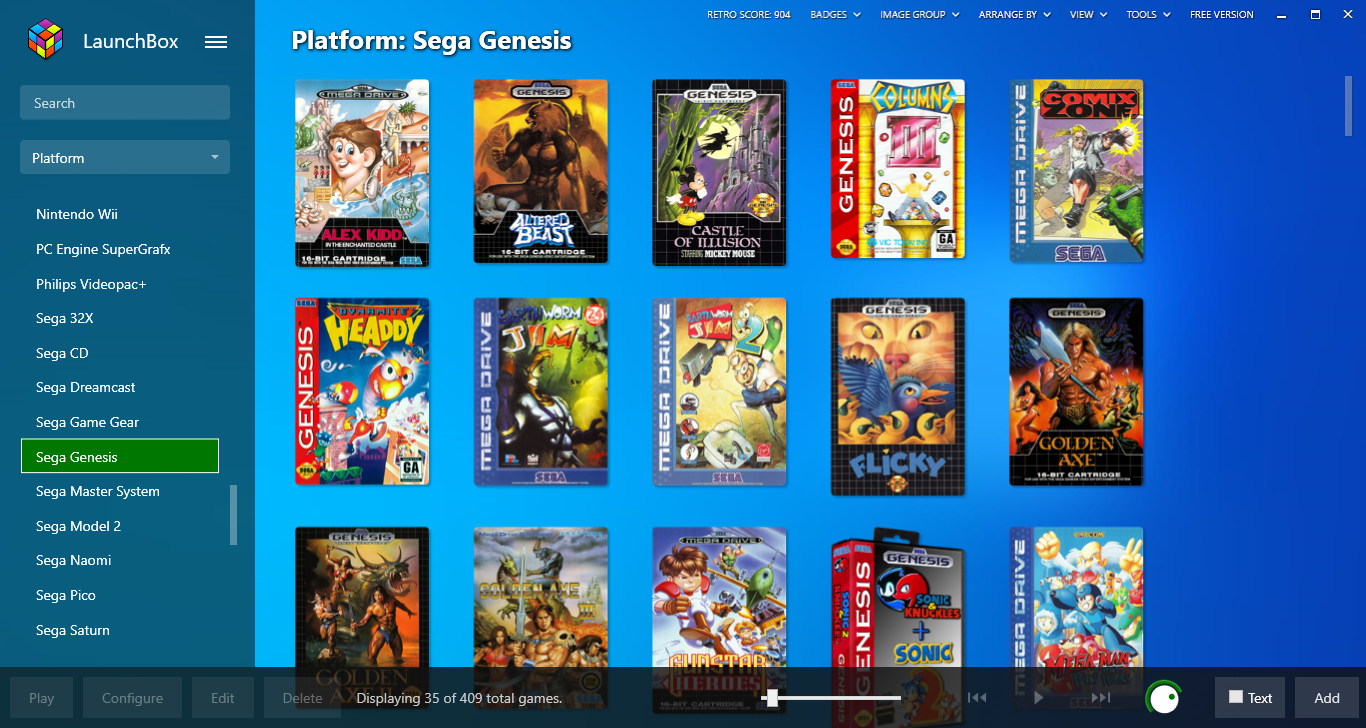This screenshot has height=728, width=1366.
Task: Click the image size slider handle
Action: point(772,698)
